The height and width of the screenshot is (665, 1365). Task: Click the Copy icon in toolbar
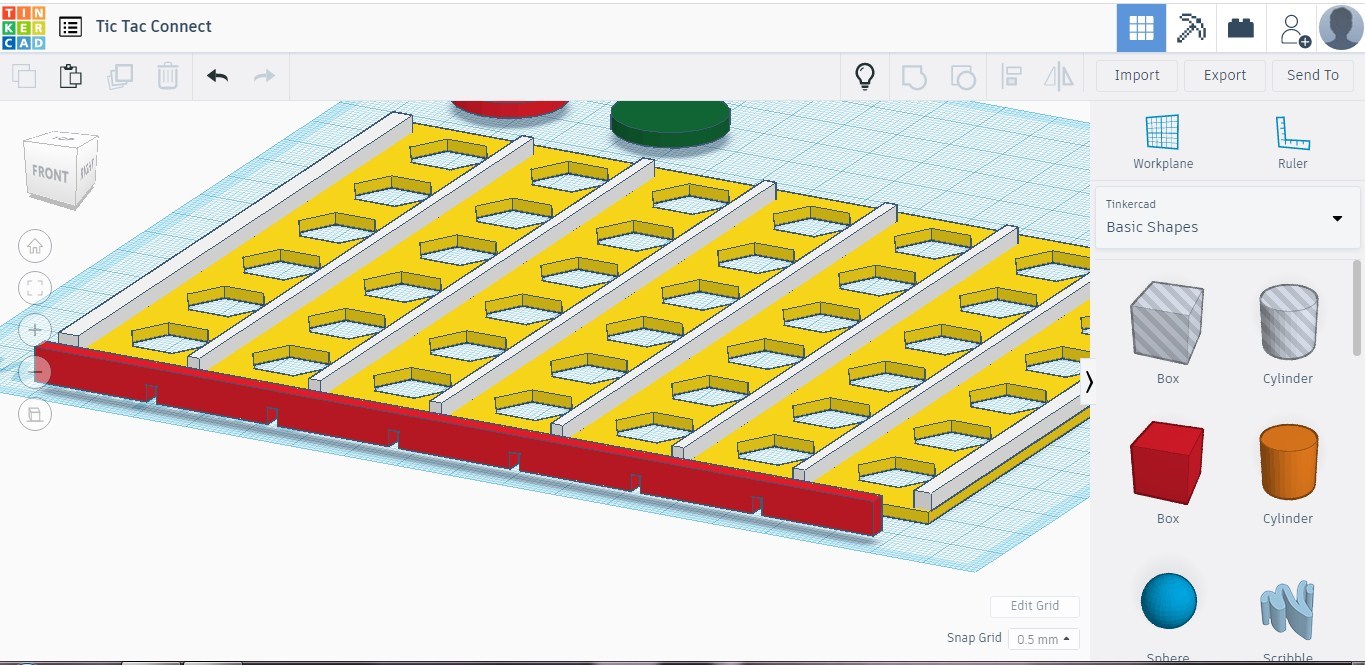(x=24, y=76)
